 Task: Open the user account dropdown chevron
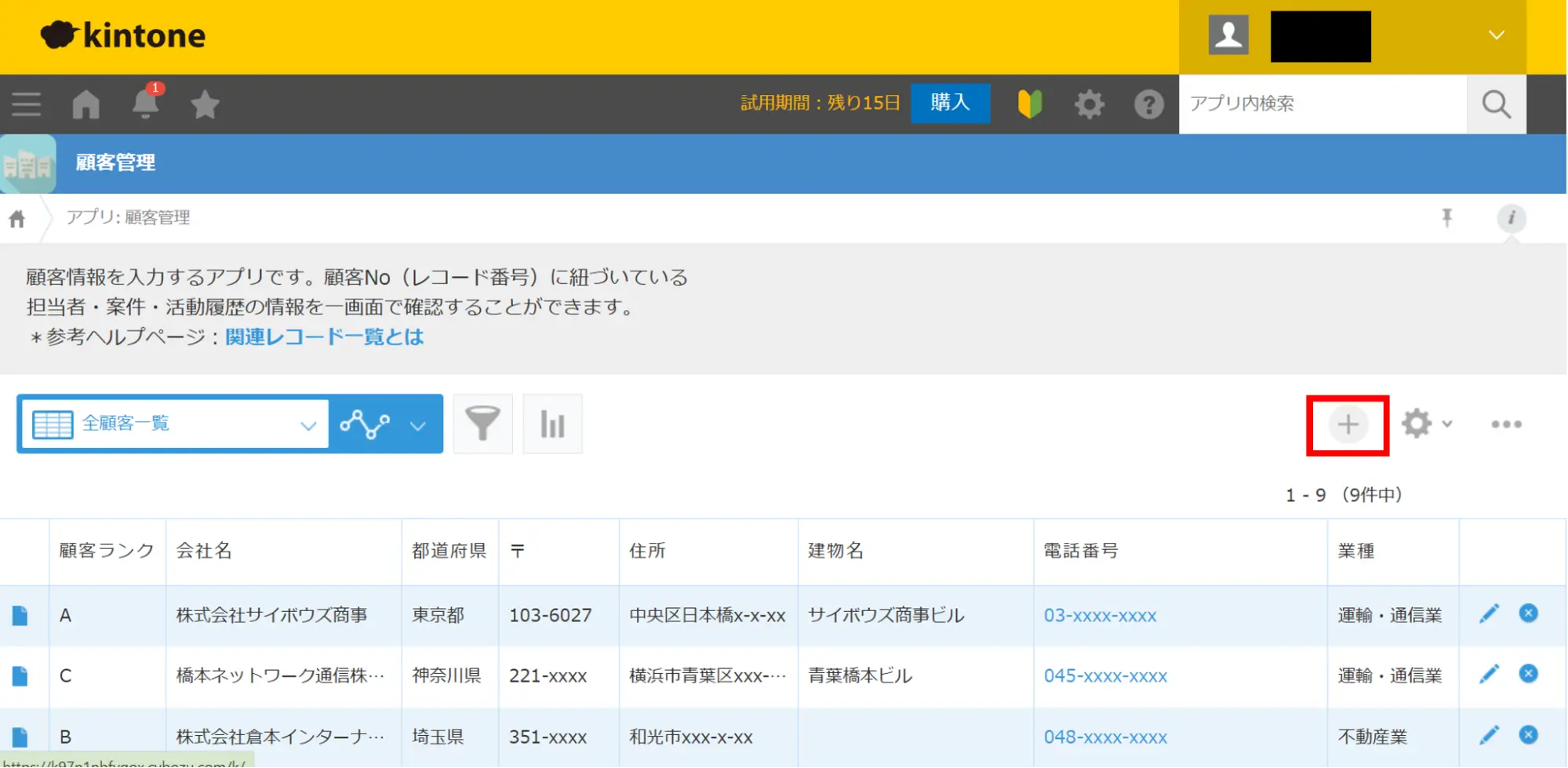[1496, 35]
